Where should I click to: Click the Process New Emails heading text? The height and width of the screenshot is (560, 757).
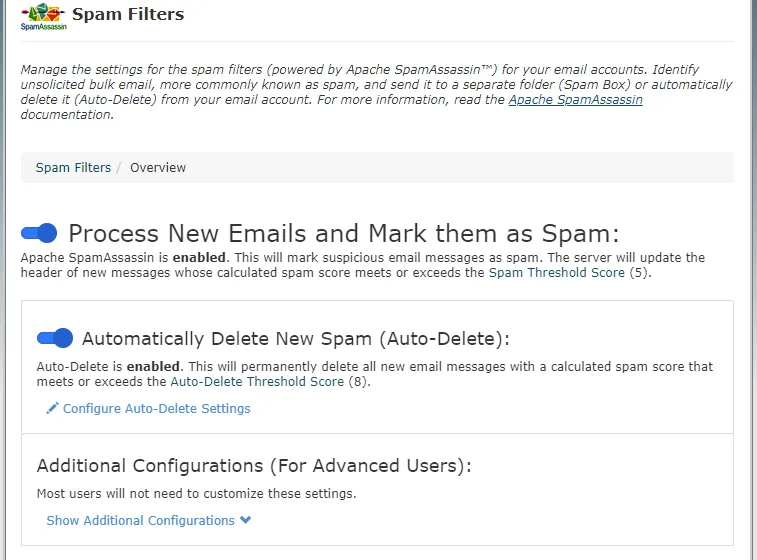click(x=344, y=234)
